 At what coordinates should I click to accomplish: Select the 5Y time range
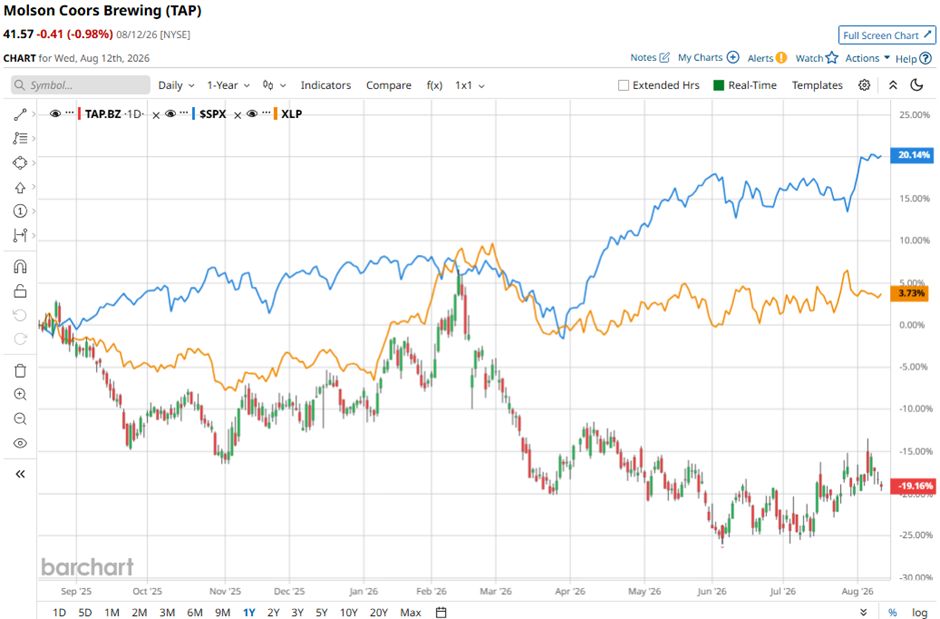322,612
